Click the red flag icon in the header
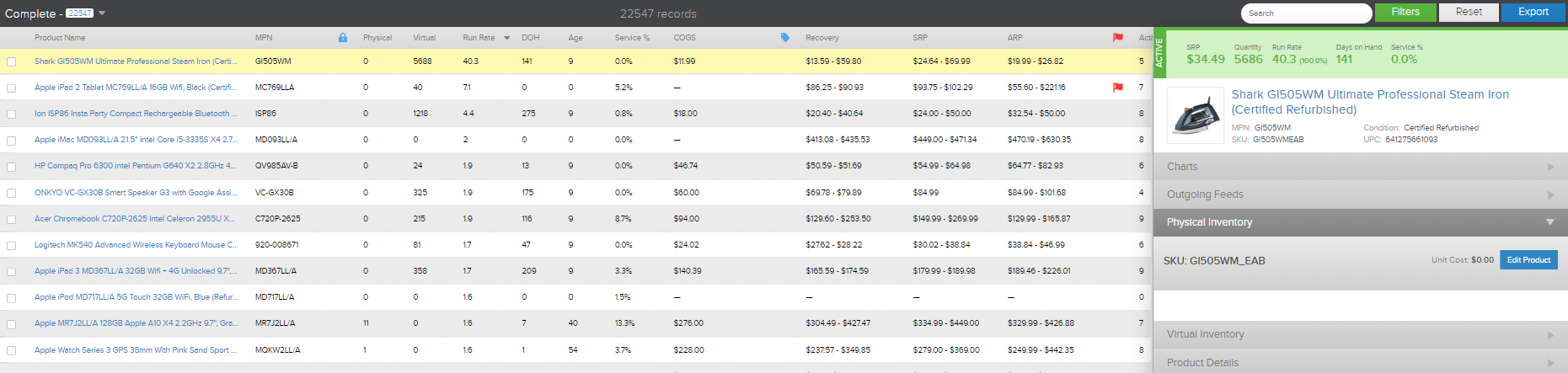This screenshot has width=1568, height=373. click(x=1118, y=38)
